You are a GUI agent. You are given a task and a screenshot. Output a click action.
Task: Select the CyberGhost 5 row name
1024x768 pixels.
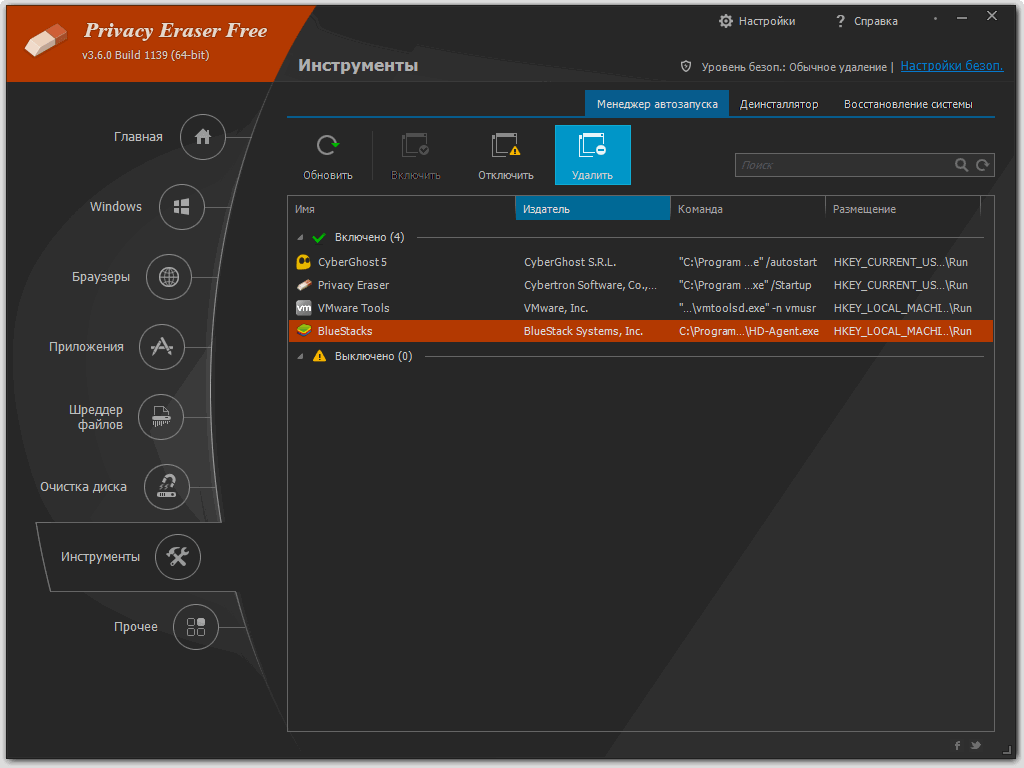[352, 262]
